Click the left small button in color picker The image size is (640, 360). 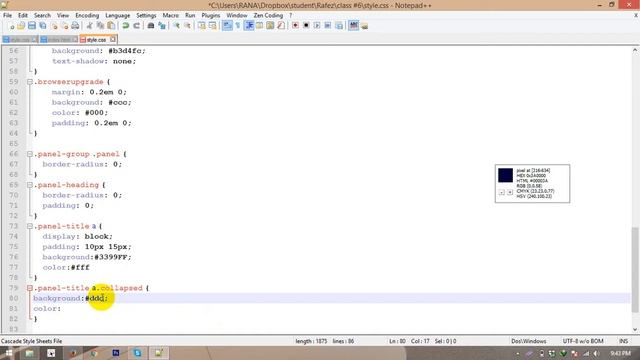502,192
